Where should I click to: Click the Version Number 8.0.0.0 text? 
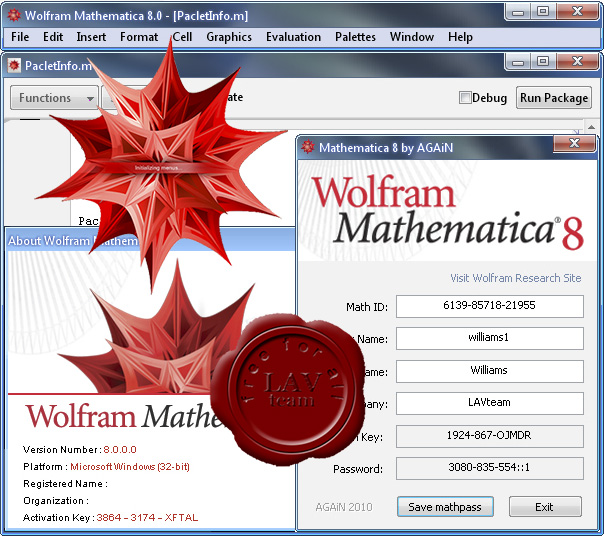pos(120,450)
